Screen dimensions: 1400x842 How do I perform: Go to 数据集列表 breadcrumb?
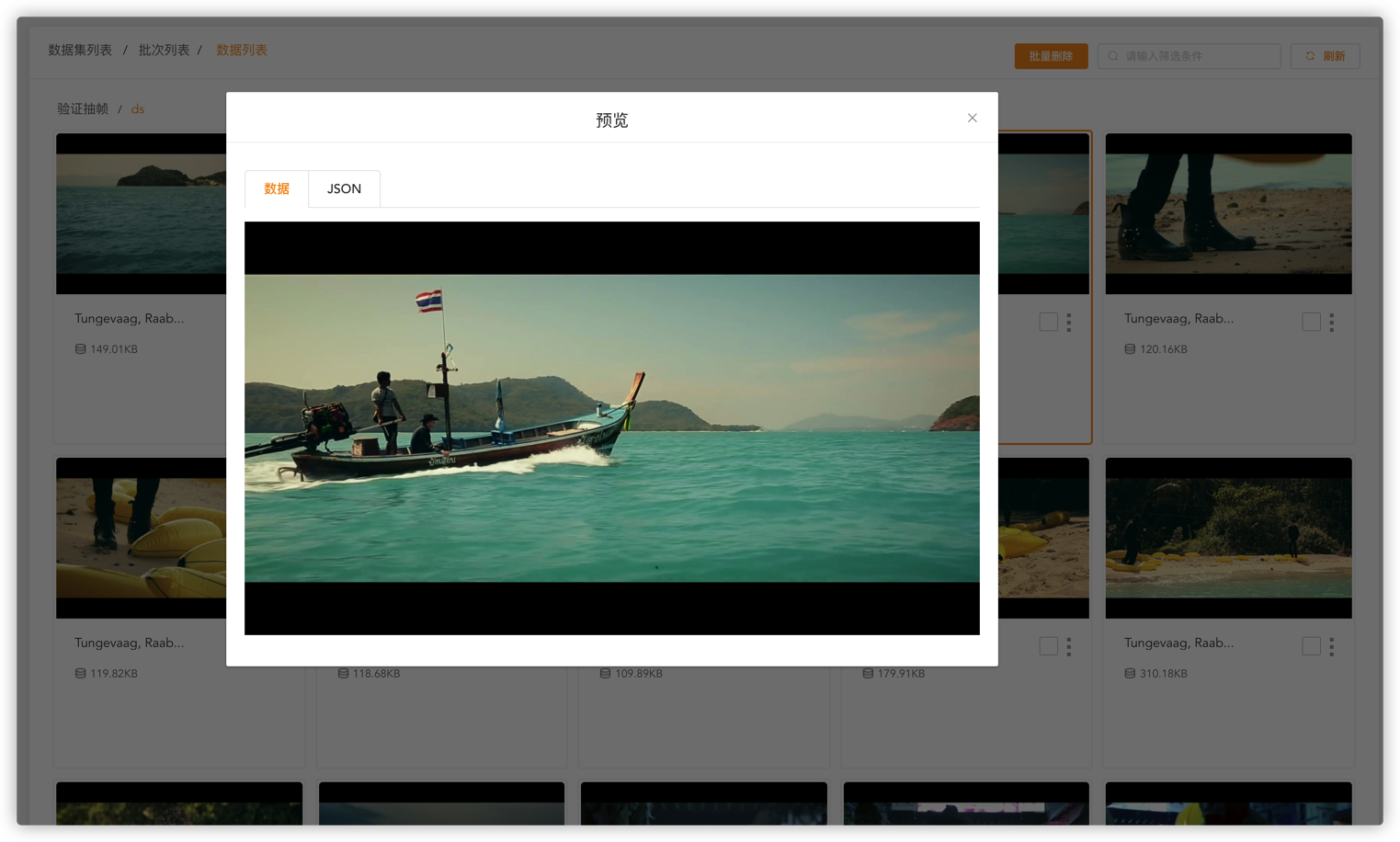pyautogui.click(x=80, y=50)
